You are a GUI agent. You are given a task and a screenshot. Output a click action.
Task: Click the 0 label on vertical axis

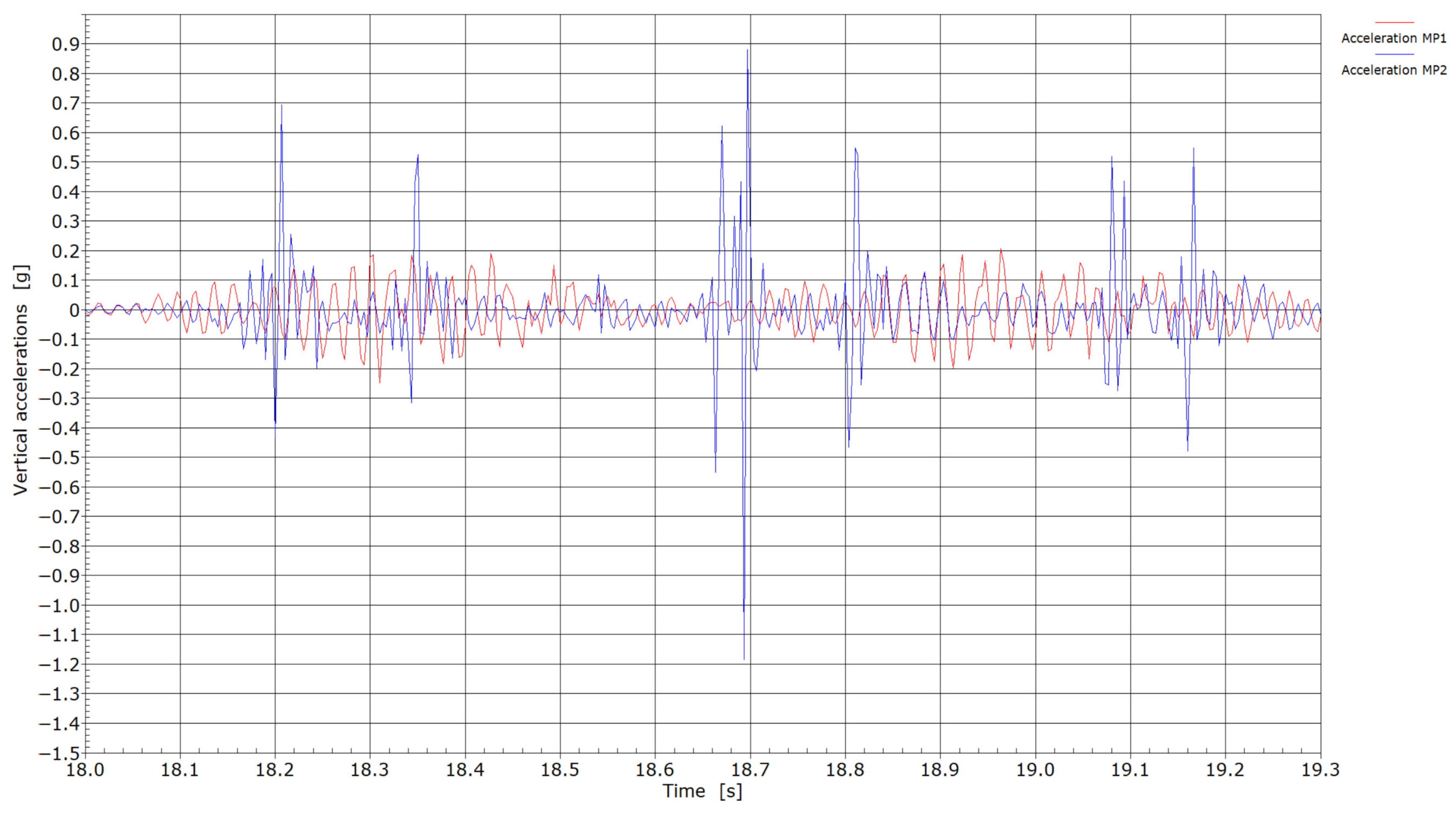tap(74, 310)
